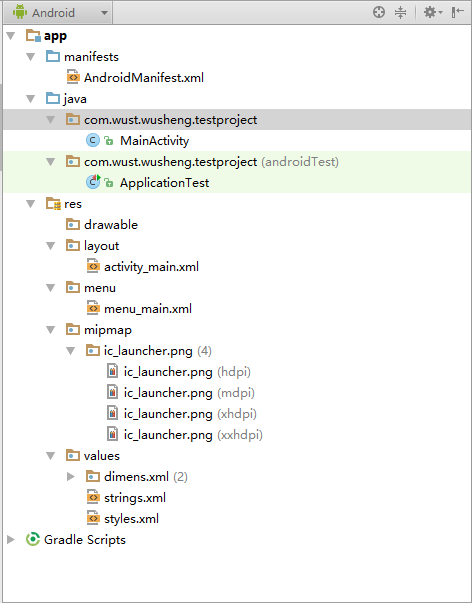This screenshot has width=472, height=603.
Task: Click the res folder icon
Action: 53,203
